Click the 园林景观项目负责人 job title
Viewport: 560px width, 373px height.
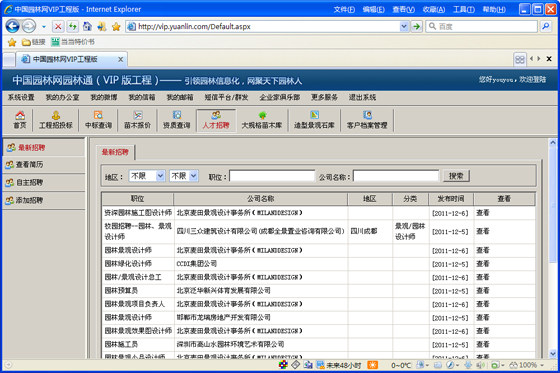pyautogui.click(x=135, y=304)
